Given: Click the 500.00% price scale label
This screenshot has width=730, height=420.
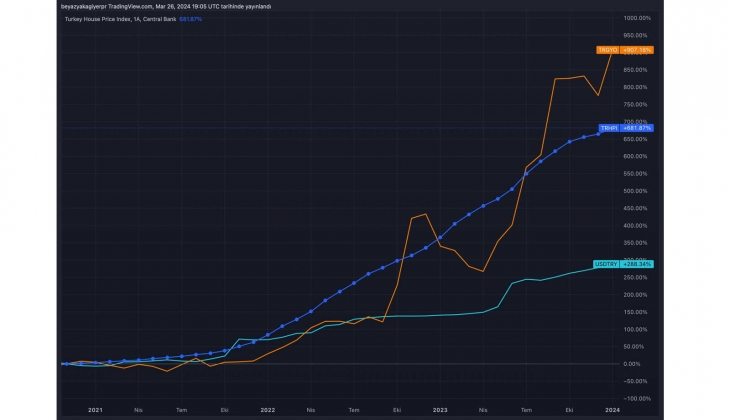Looking at the screenshot, I should coord(637,191).
